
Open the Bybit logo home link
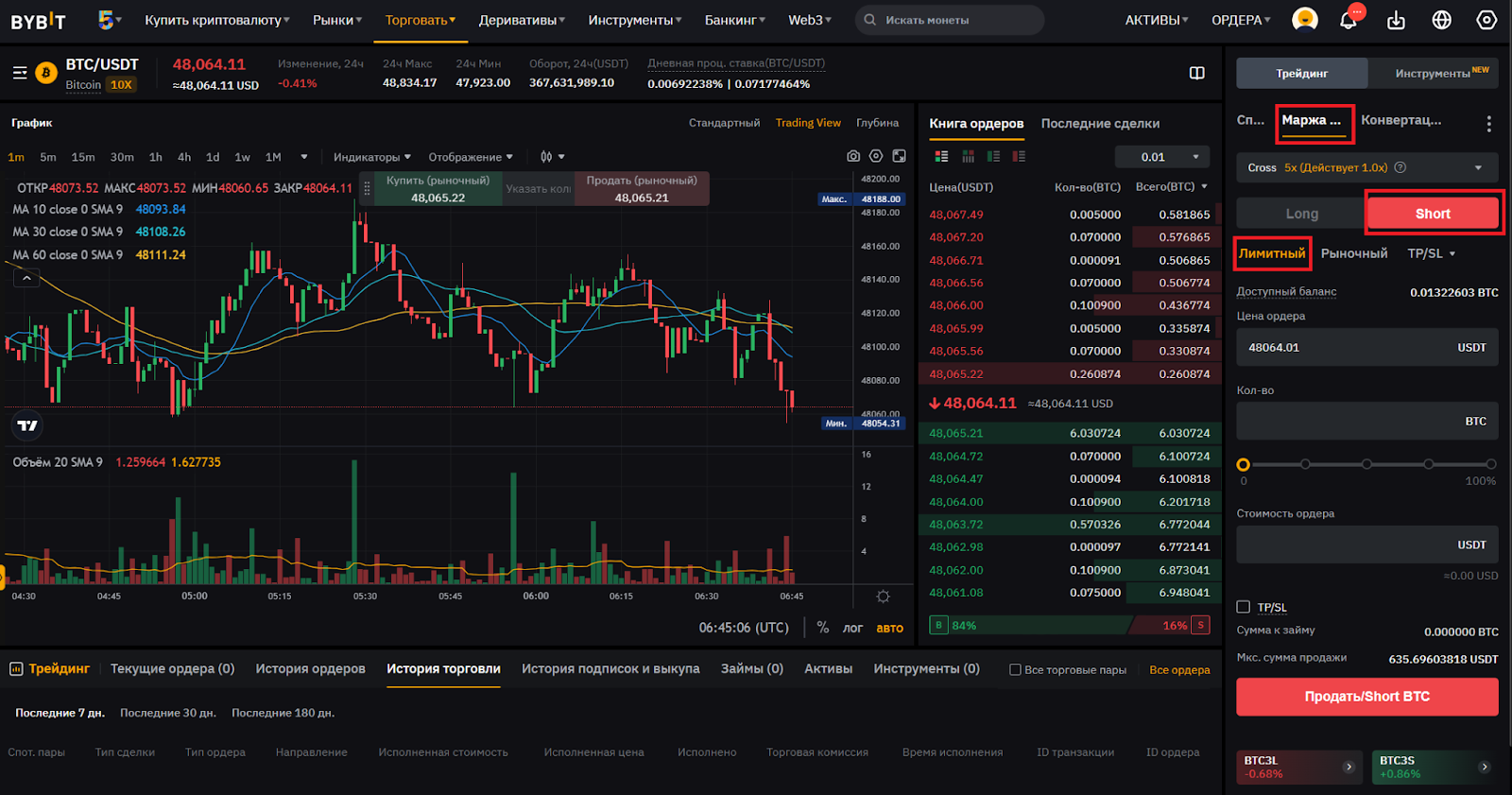point(38,20)
